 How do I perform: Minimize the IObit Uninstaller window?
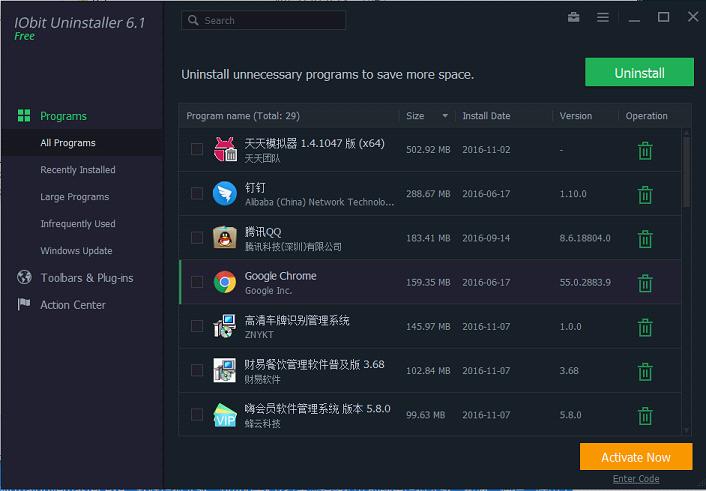[x=634, y=19]
